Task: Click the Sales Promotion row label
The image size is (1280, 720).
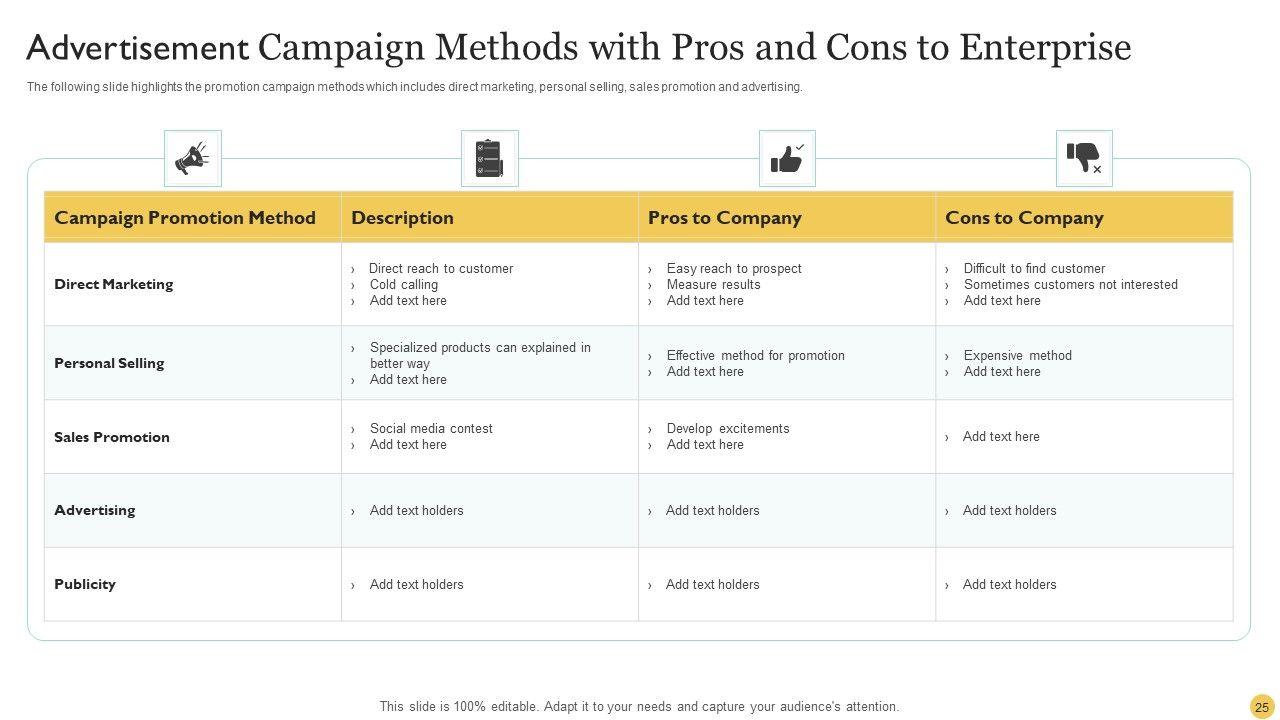Action: (x=112, y=437)
